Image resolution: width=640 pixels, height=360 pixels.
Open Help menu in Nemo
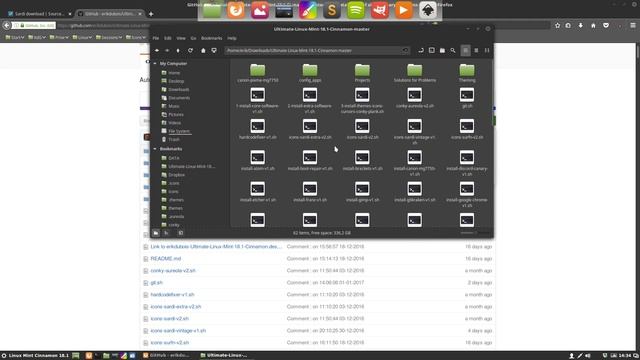232,38
